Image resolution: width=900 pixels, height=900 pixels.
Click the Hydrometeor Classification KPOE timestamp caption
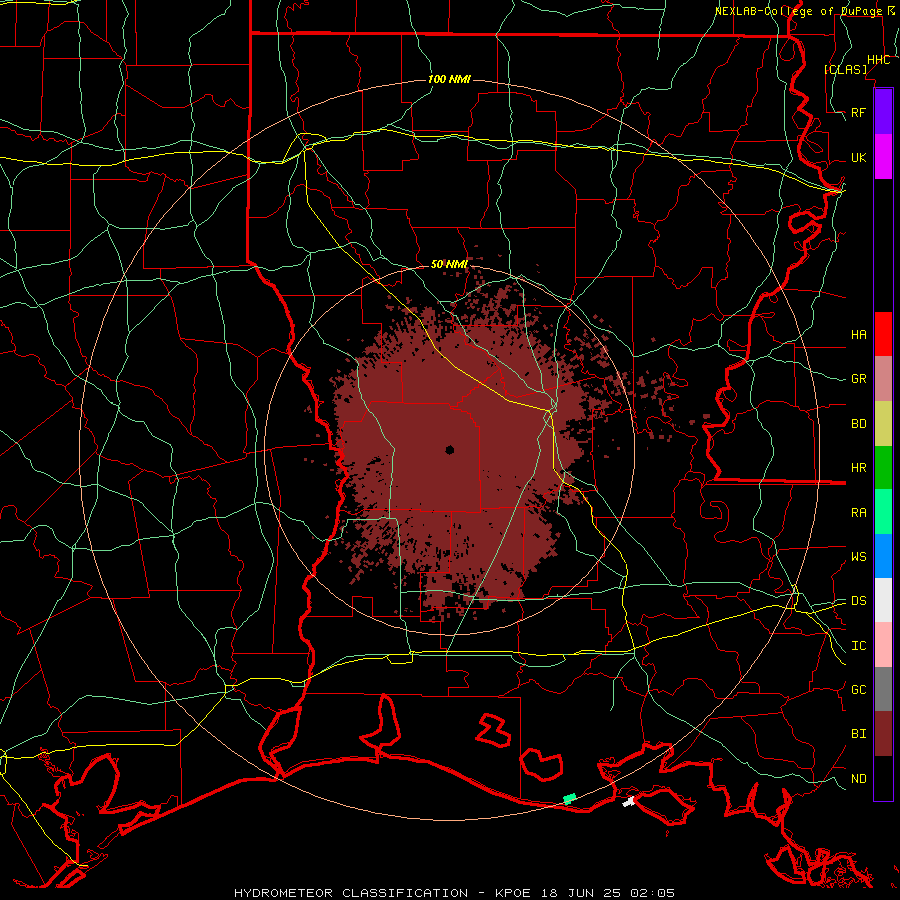coord(454,893)
